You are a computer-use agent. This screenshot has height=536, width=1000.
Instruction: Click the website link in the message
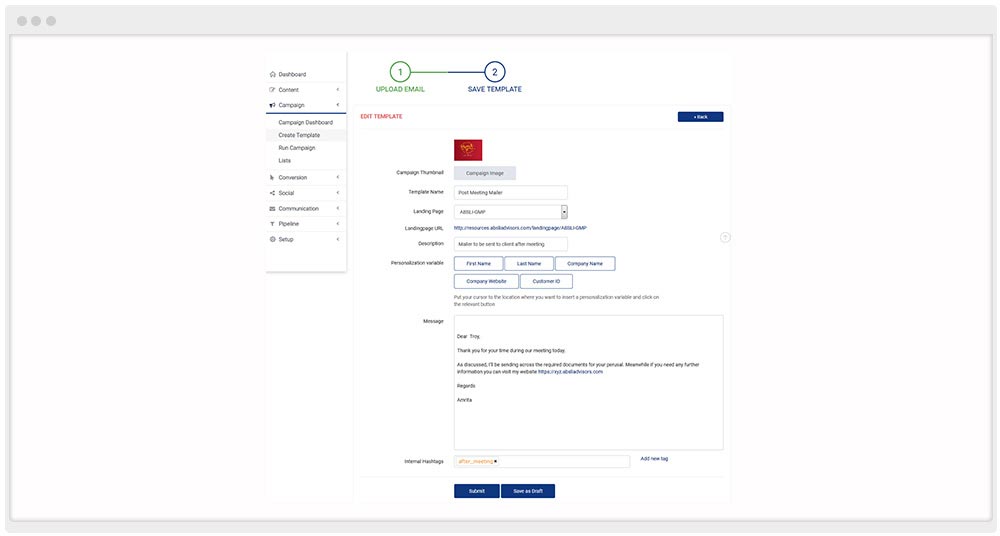[x=570, y=371]
